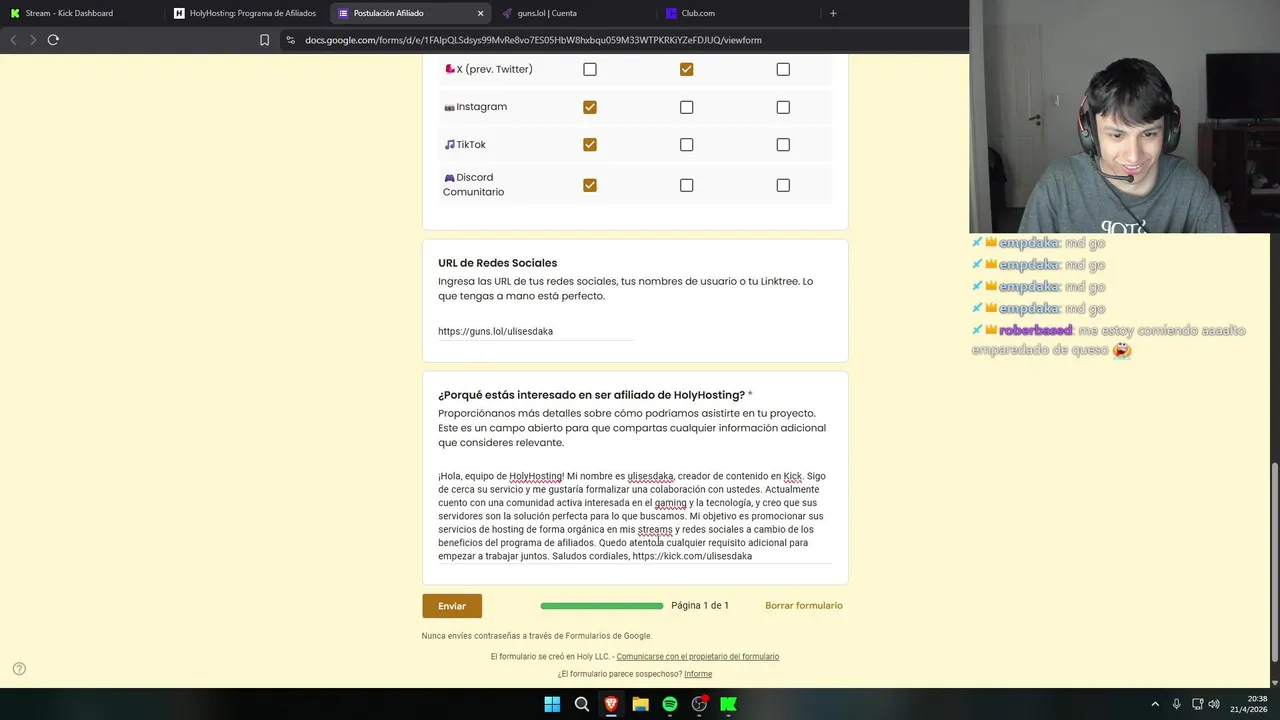Bookmark this page with the bookmark icon
The image size is (1280, 720).
(264, 40)
